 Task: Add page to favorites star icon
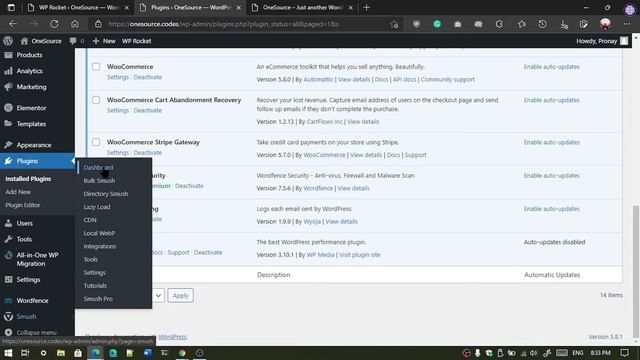tap(394, 24)
